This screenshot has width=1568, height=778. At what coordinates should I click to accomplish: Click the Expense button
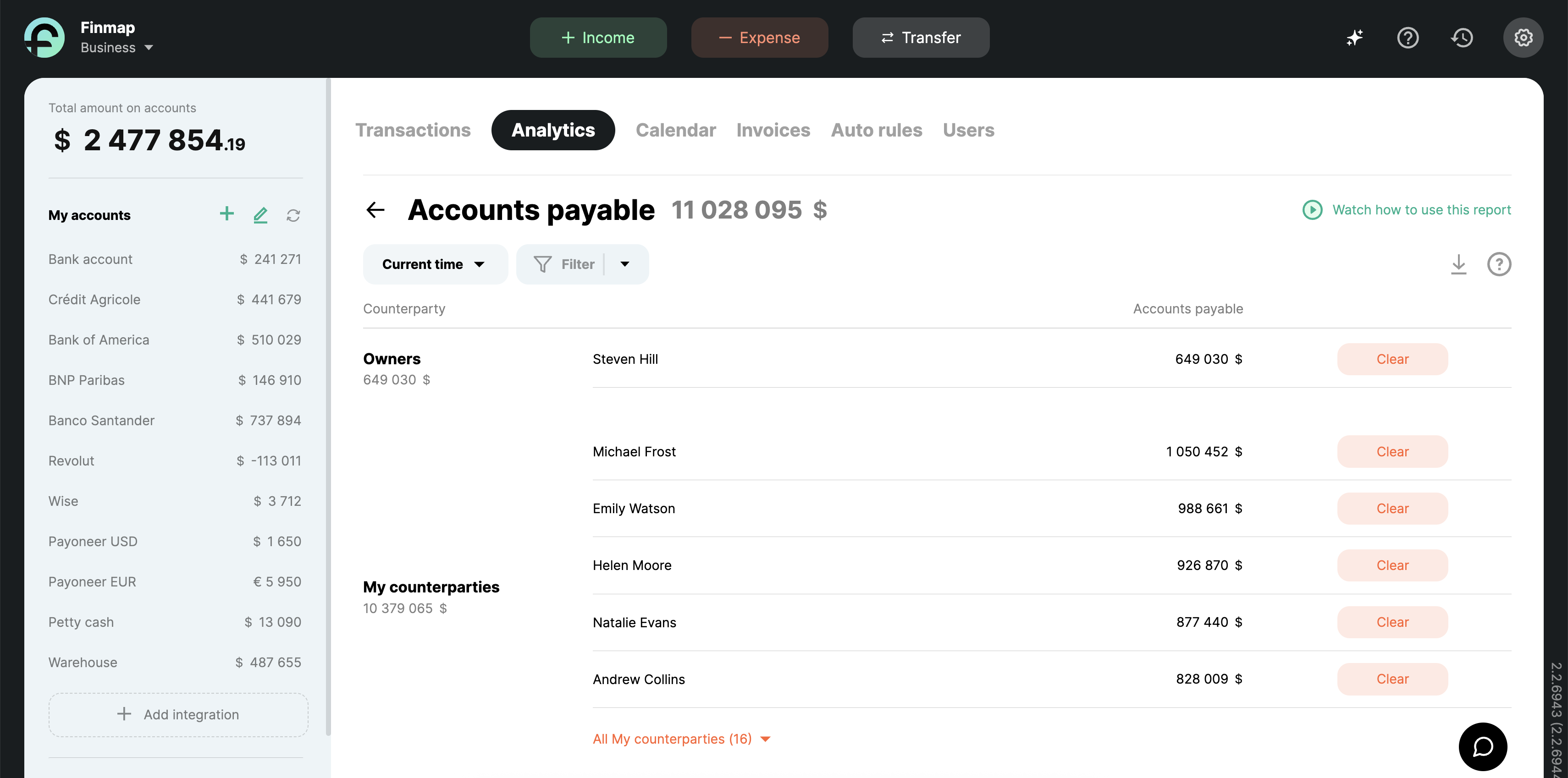[x=759, y=38]
